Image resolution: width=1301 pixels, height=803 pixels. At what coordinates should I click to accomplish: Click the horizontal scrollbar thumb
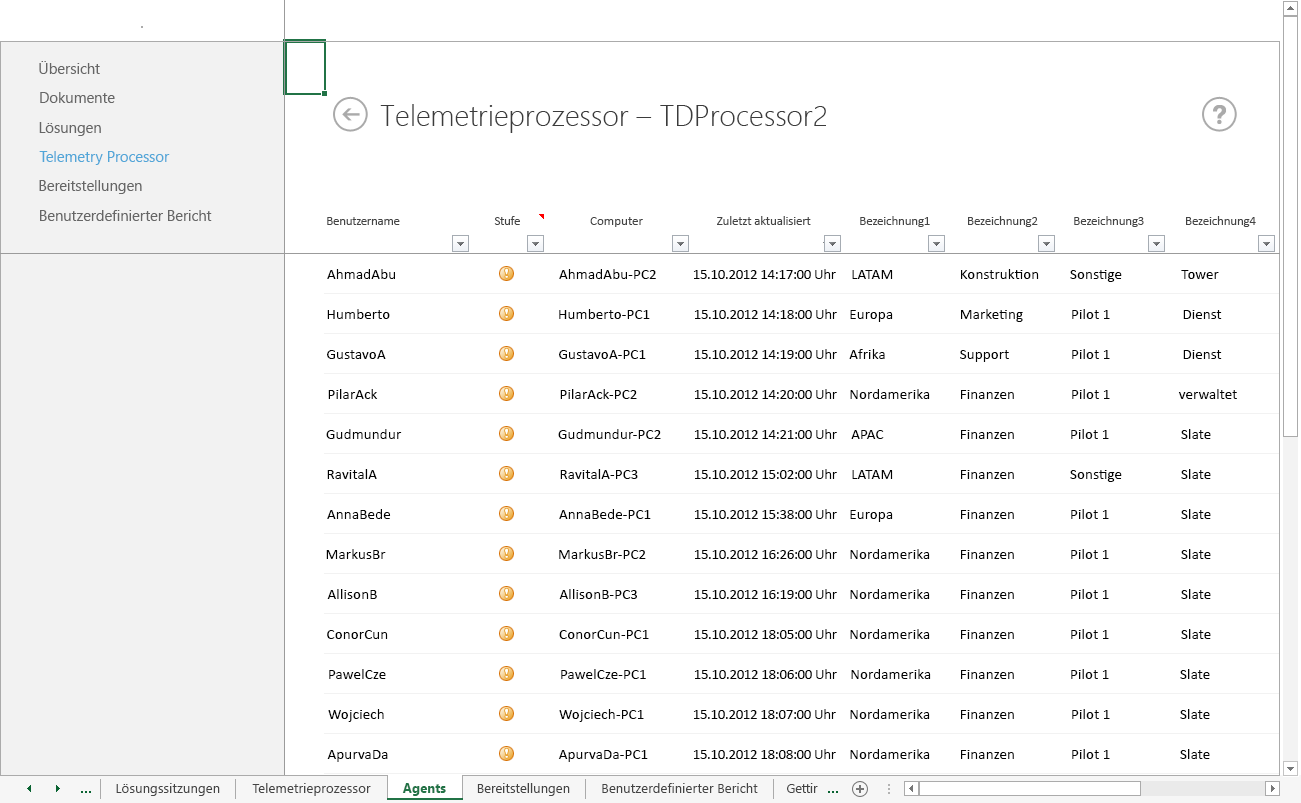[1029, 789]
